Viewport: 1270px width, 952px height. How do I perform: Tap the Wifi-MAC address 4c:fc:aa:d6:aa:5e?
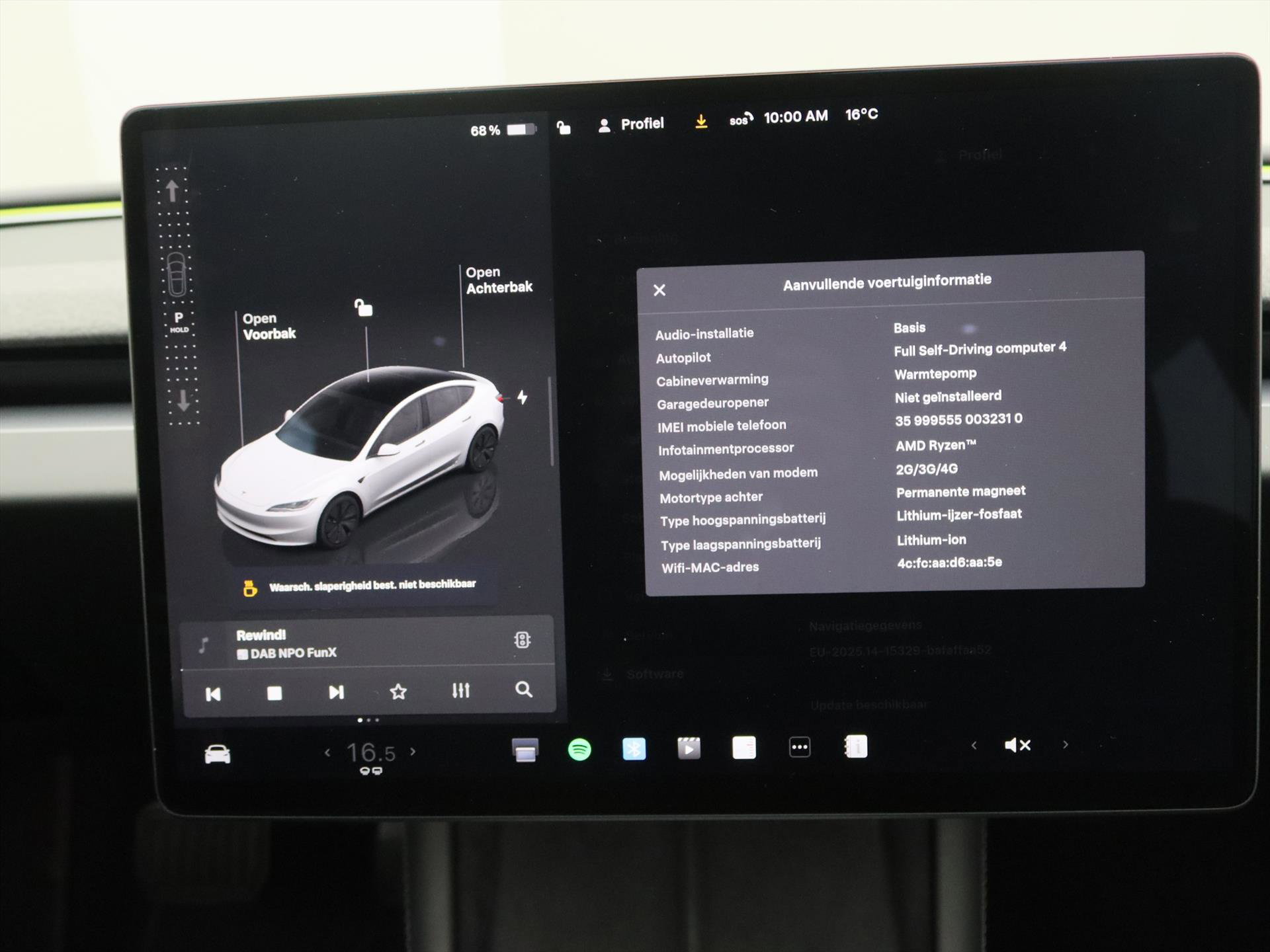[x=949, y=563]
